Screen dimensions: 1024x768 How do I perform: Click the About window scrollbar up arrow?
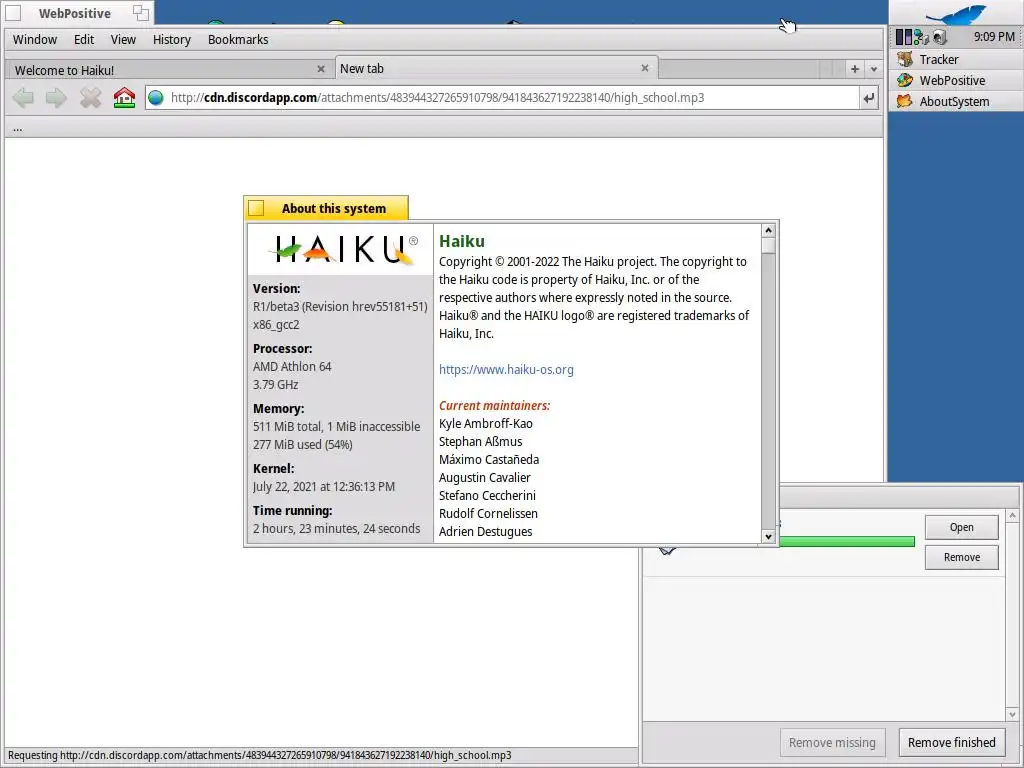768,231
